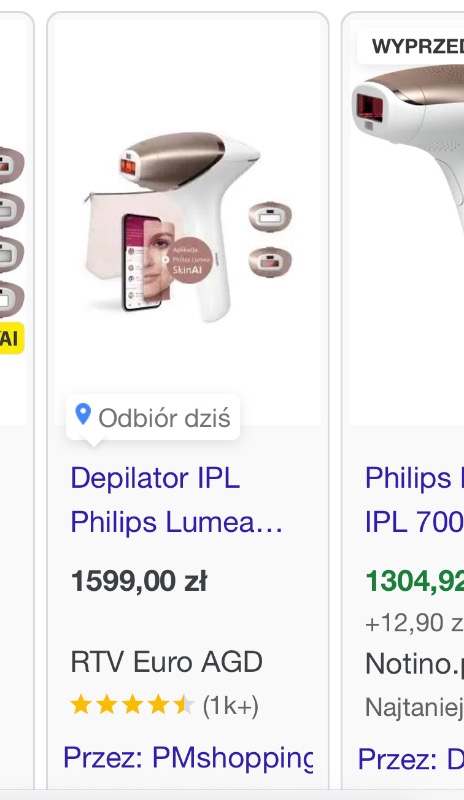Follow the Przez: PMshopping link
This screenshot has height=800, width=464.
[x=188, y=758]
